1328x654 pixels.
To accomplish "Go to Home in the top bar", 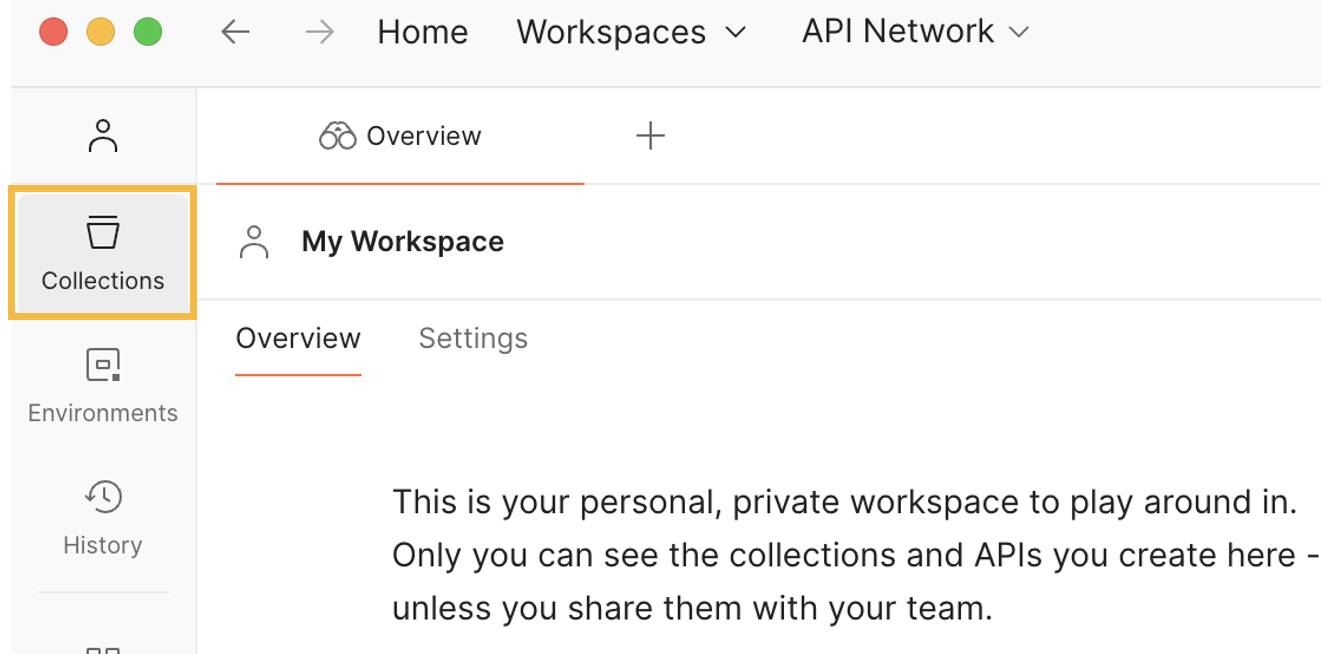I will 422,32.
